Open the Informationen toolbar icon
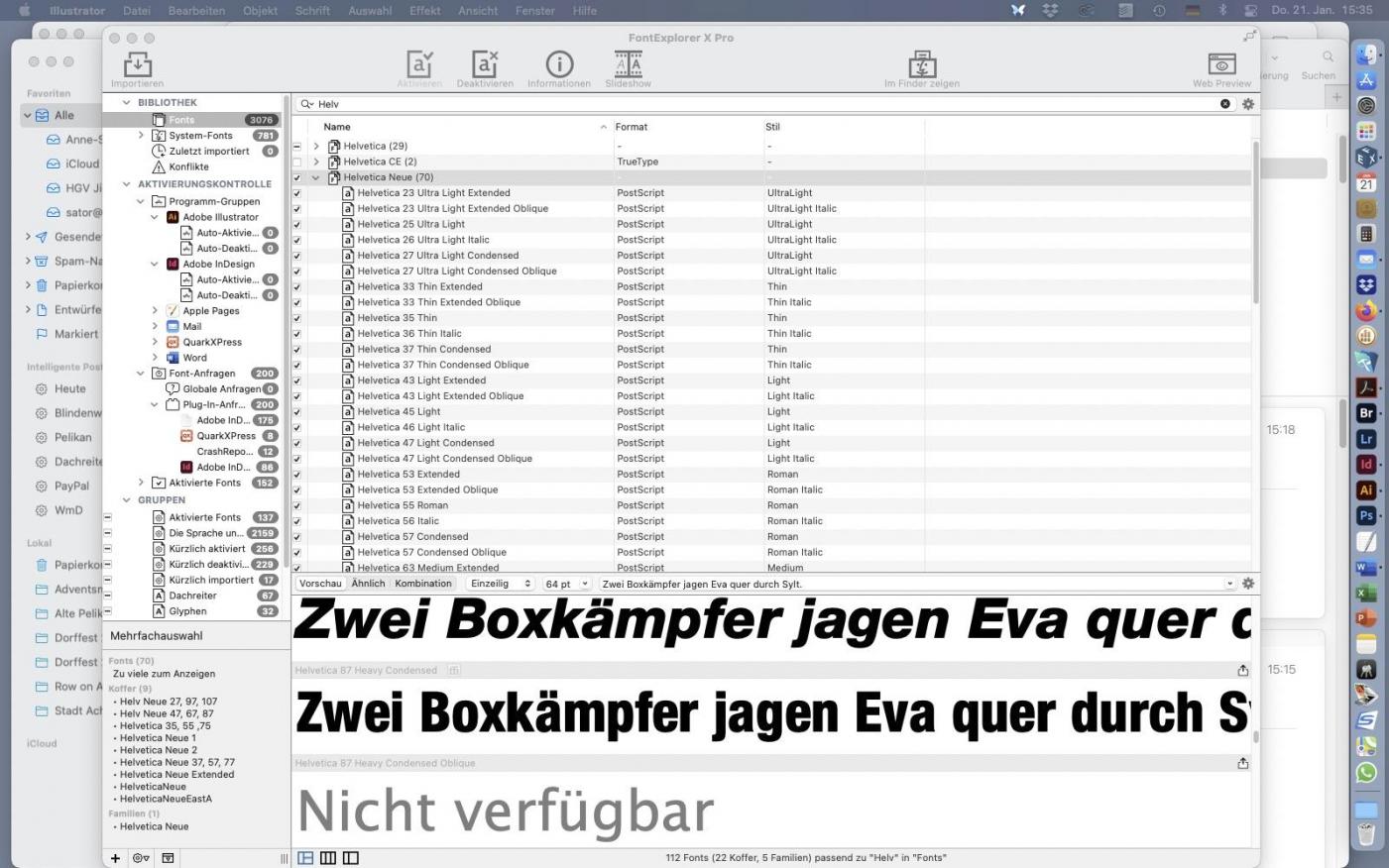 [x=559, y=65]
